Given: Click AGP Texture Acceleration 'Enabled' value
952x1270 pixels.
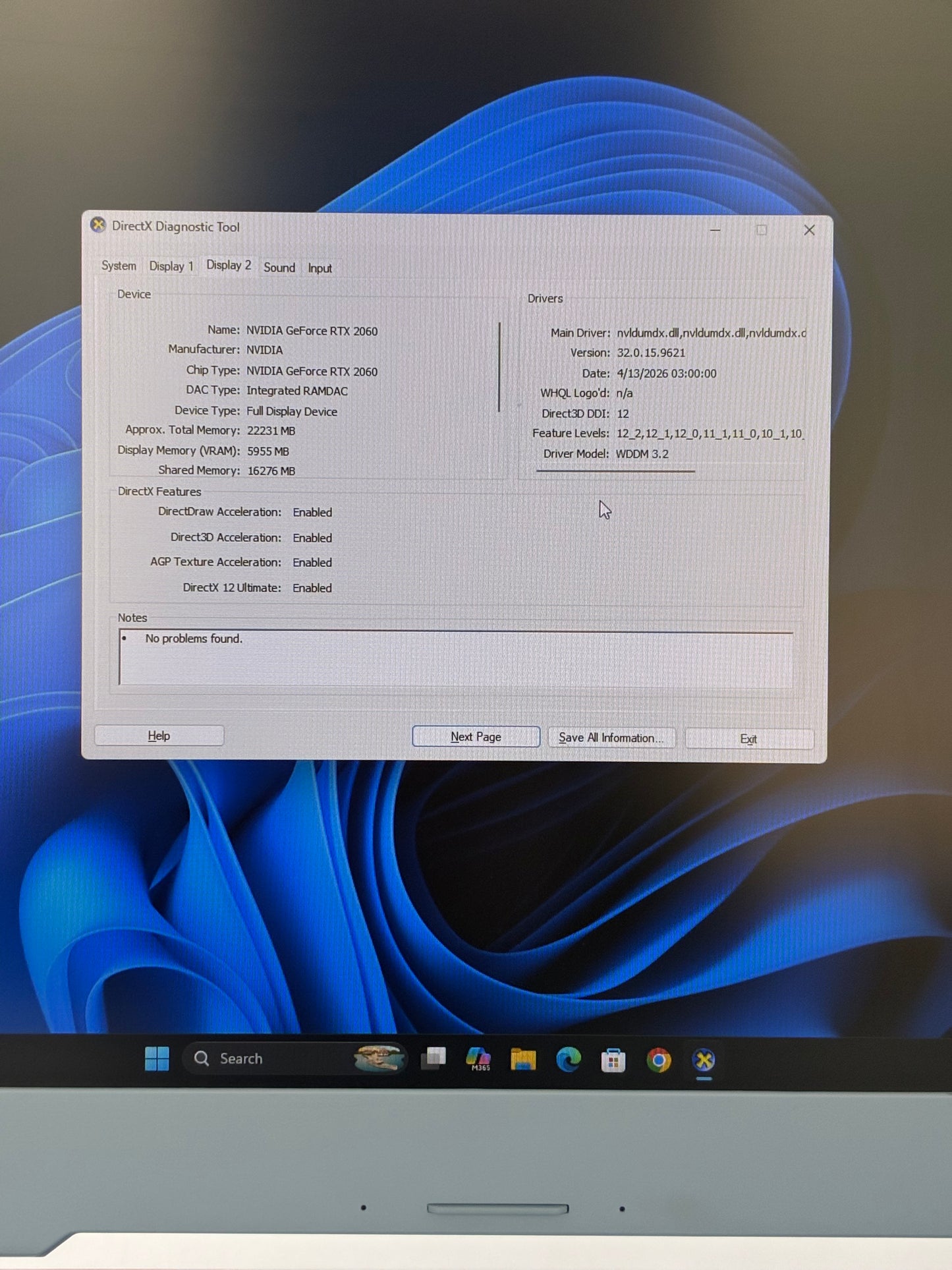Looking at the screenshot, I should click(312, 562).
